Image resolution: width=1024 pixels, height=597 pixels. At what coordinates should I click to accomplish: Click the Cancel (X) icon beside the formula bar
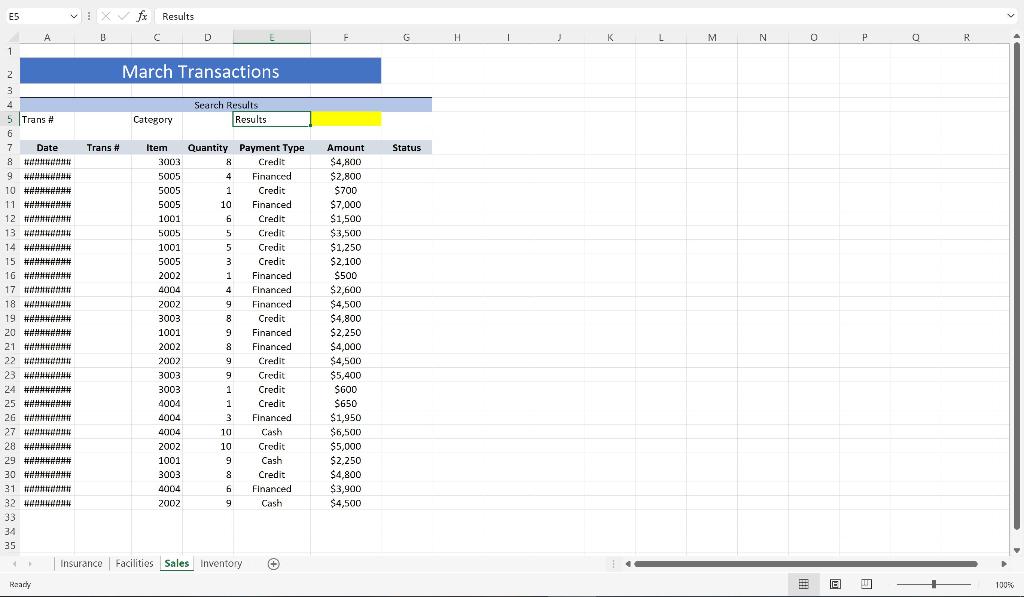(x=108, y=16)
